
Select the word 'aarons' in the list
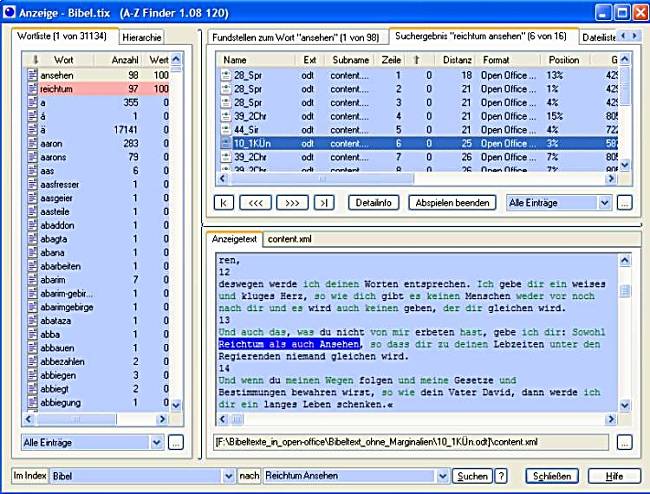[x=53, y=157]
